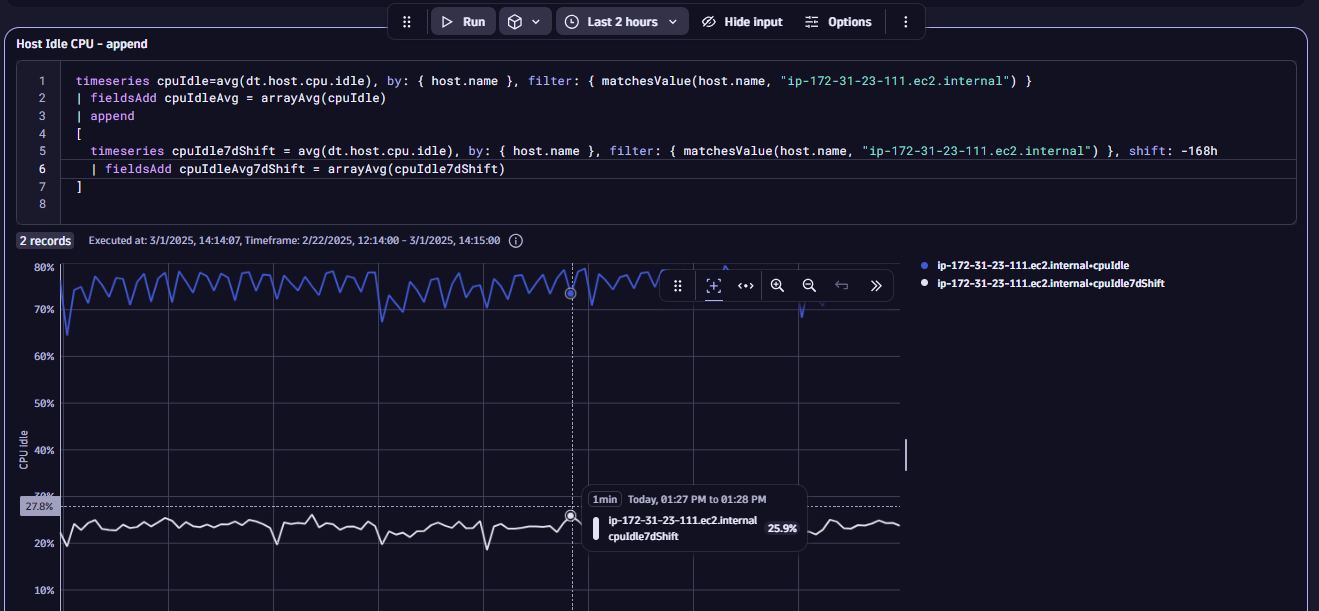The image size is (1319, 611).
Task: Toggle the cpuIdle legend series
Action: [1029, 266]
